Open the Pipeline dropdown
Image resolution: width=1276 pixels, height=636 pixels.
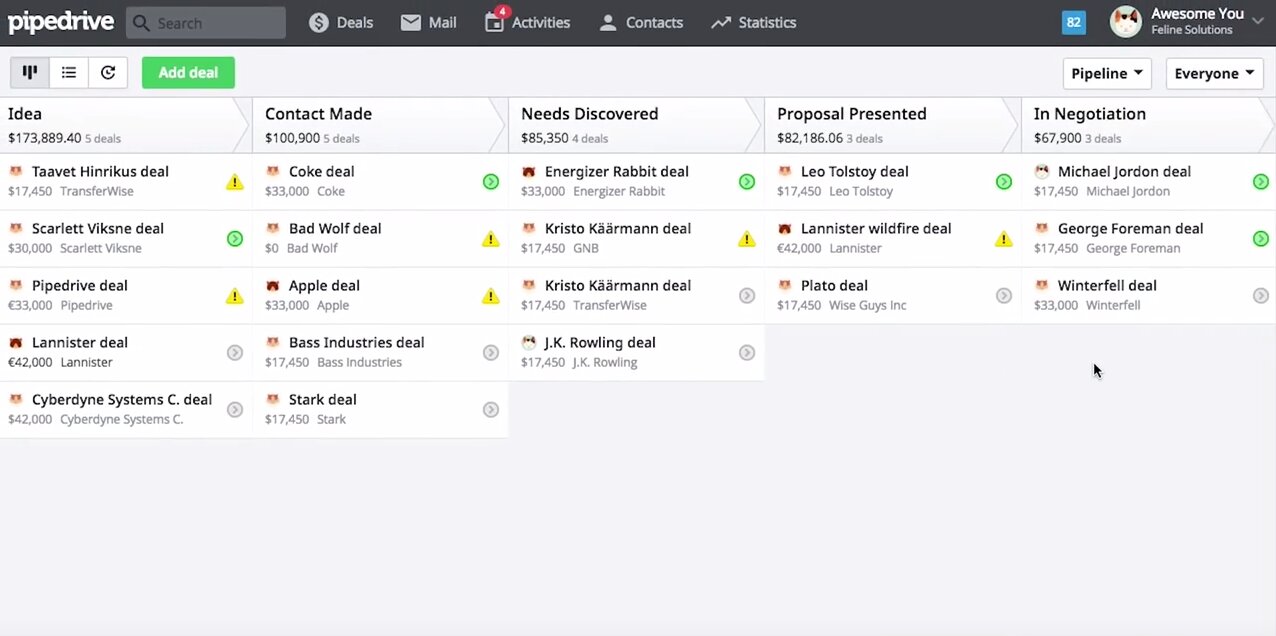pos(1107,73)
